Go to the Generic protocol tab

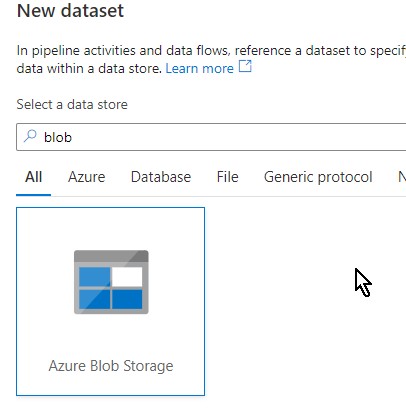318,177
